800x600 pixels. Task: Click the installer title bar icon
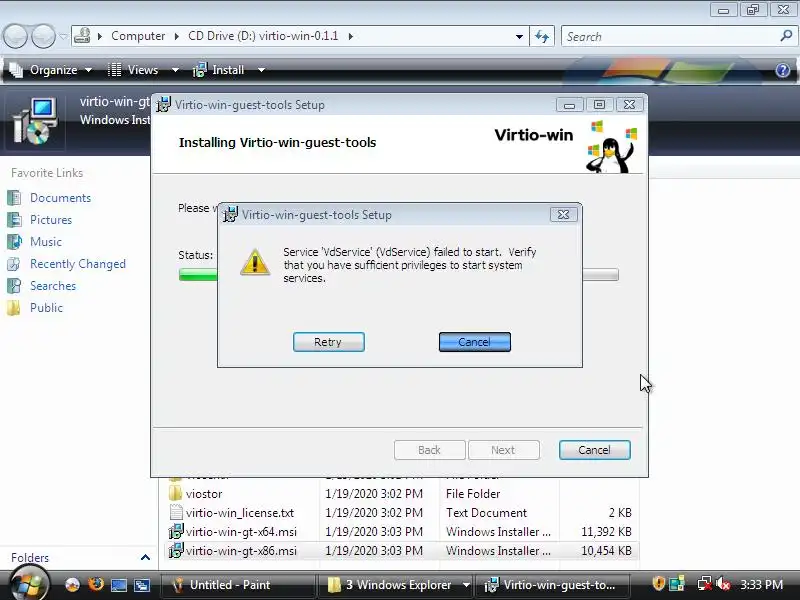pyautogui.click(x=164, y=105)
